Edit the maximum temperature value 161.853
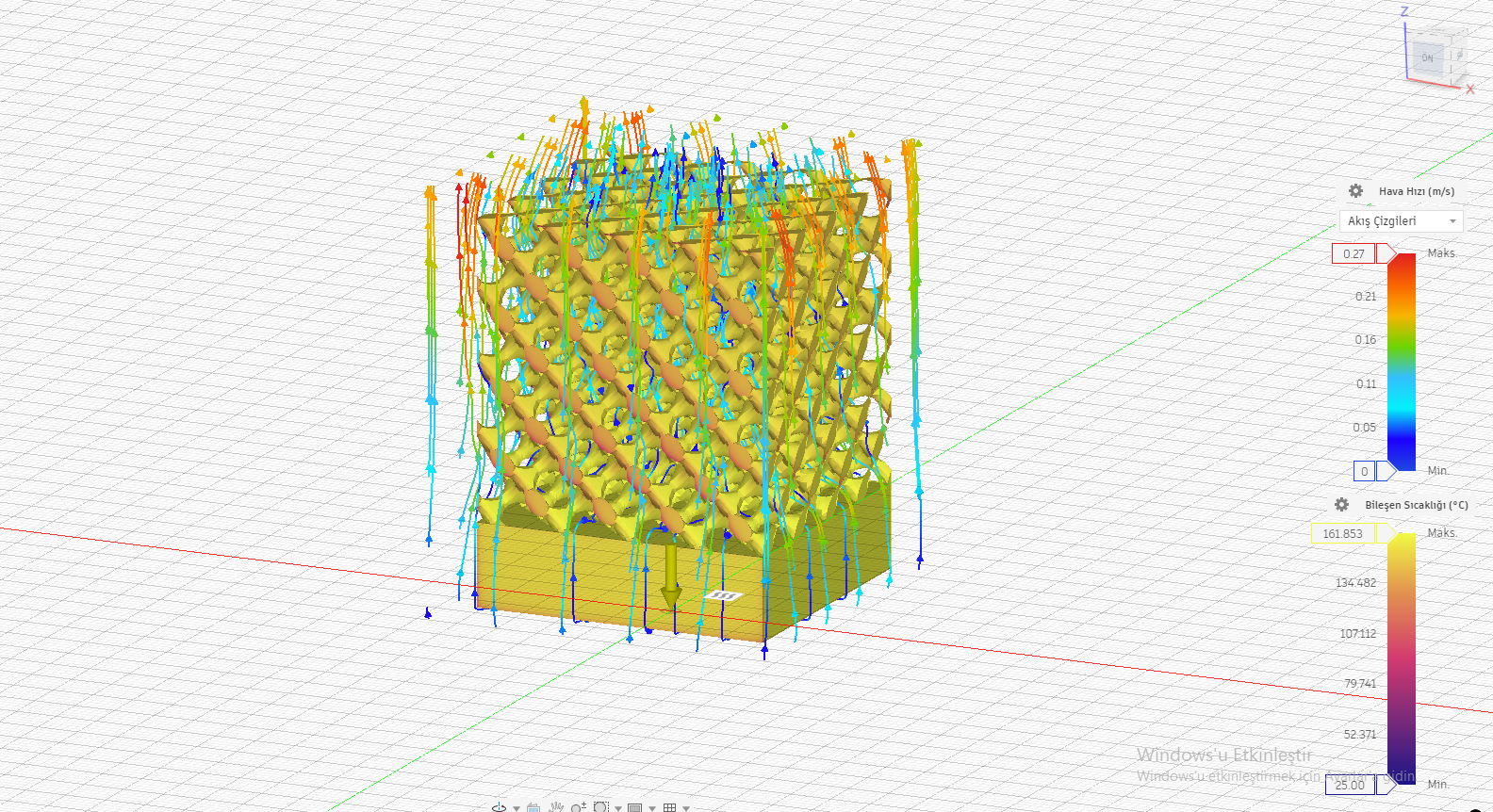 [1342, 533]
